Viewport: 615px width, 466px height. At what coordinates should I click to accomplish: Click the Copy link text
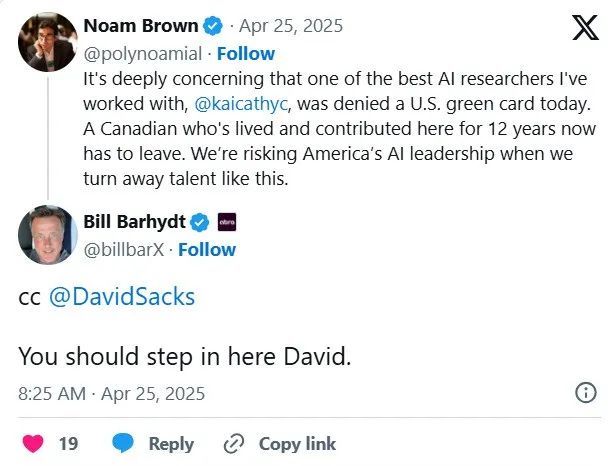tap(297, 443)
